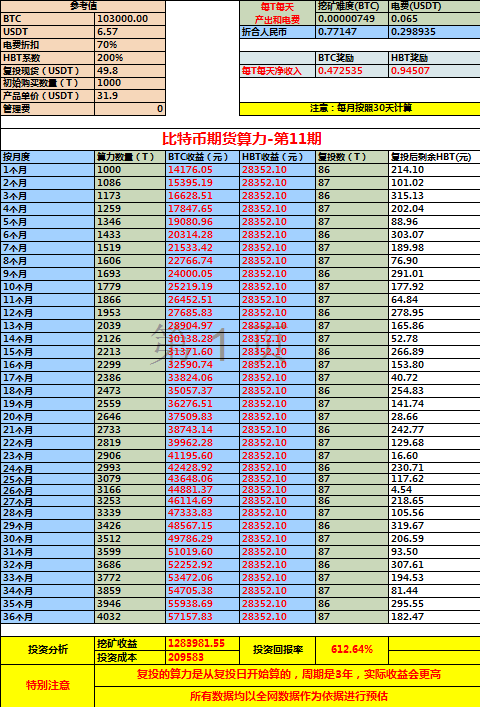Select the electricity discount value 70%
The width and height of the screenshot is (480, 707).
(x=130, y=45)
